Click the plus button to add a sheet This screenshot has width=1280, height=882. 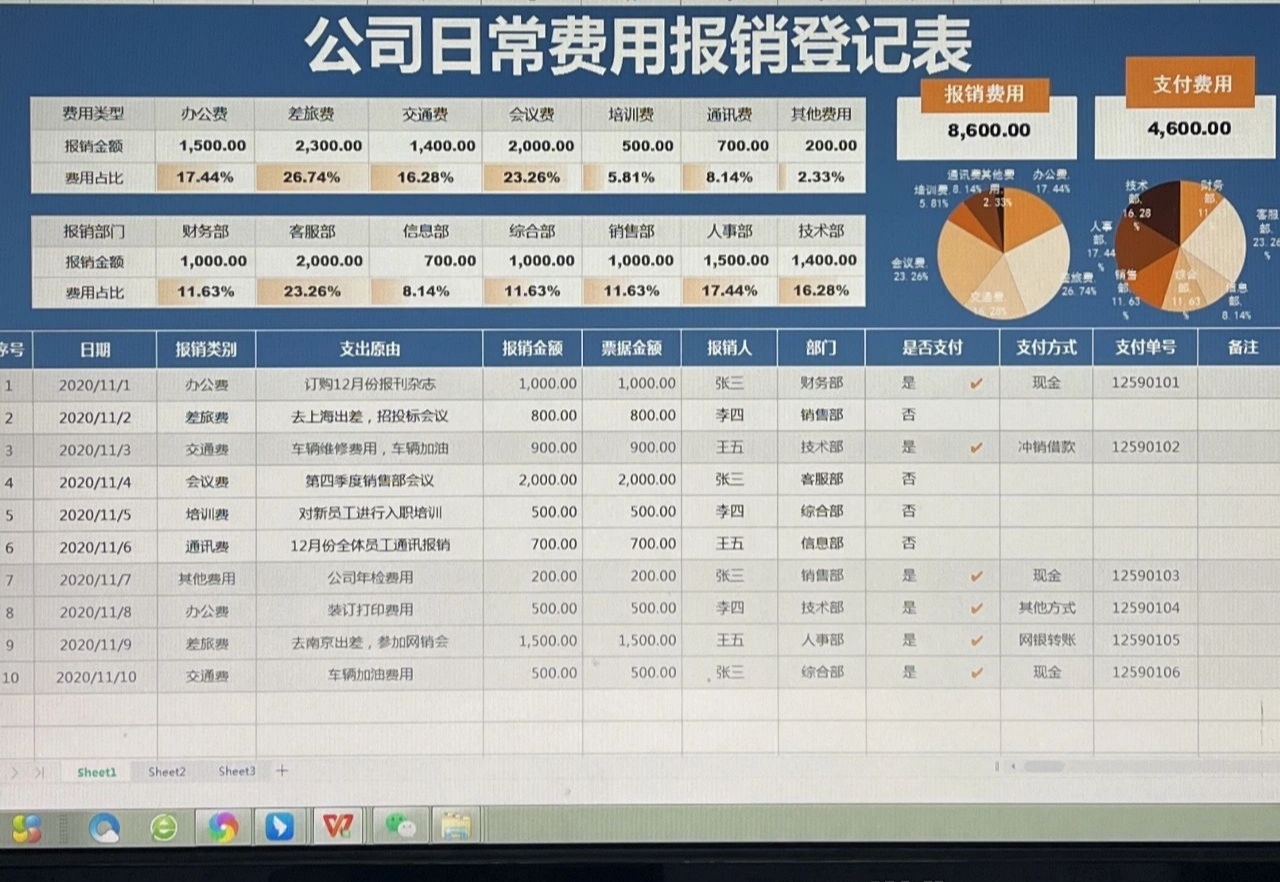pos(281,770)
